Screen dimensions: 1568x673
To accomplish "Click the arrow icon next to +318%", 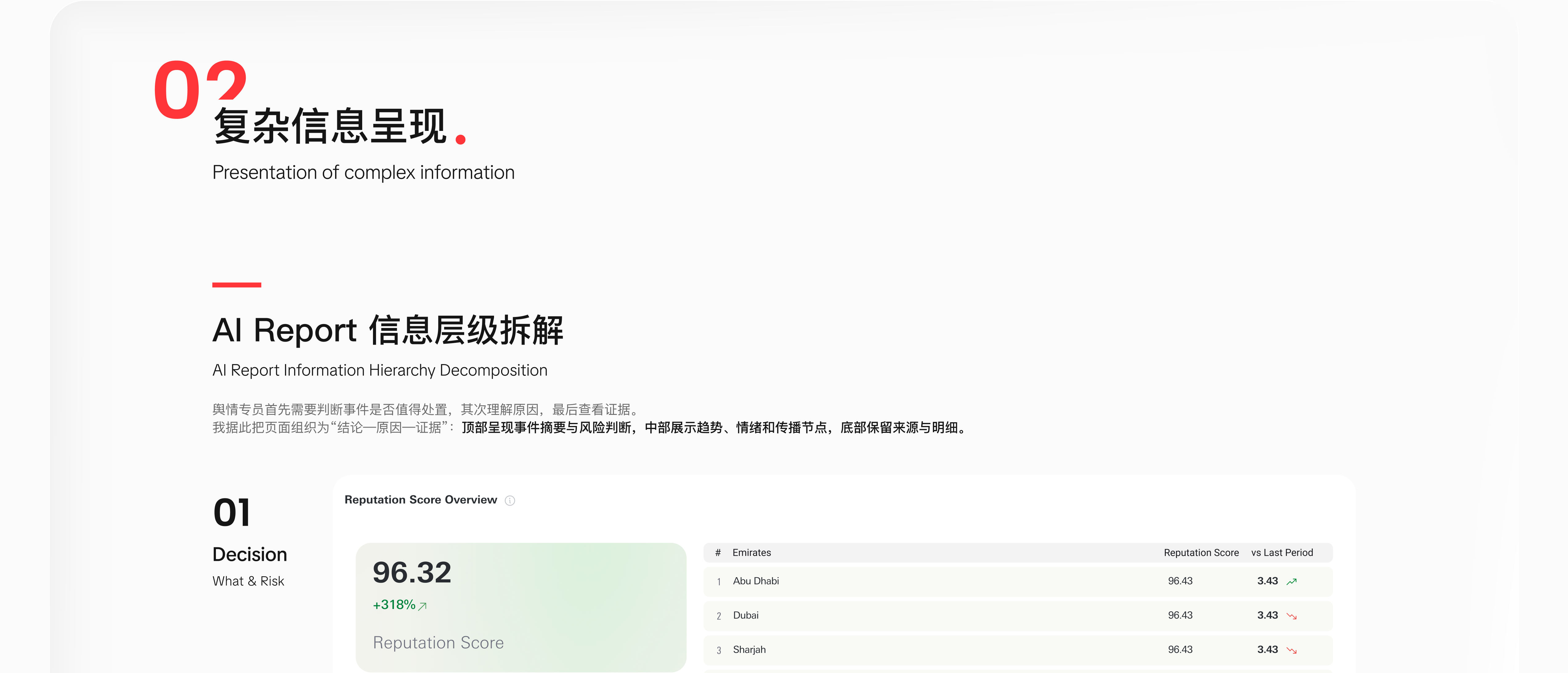I will 423,606.
